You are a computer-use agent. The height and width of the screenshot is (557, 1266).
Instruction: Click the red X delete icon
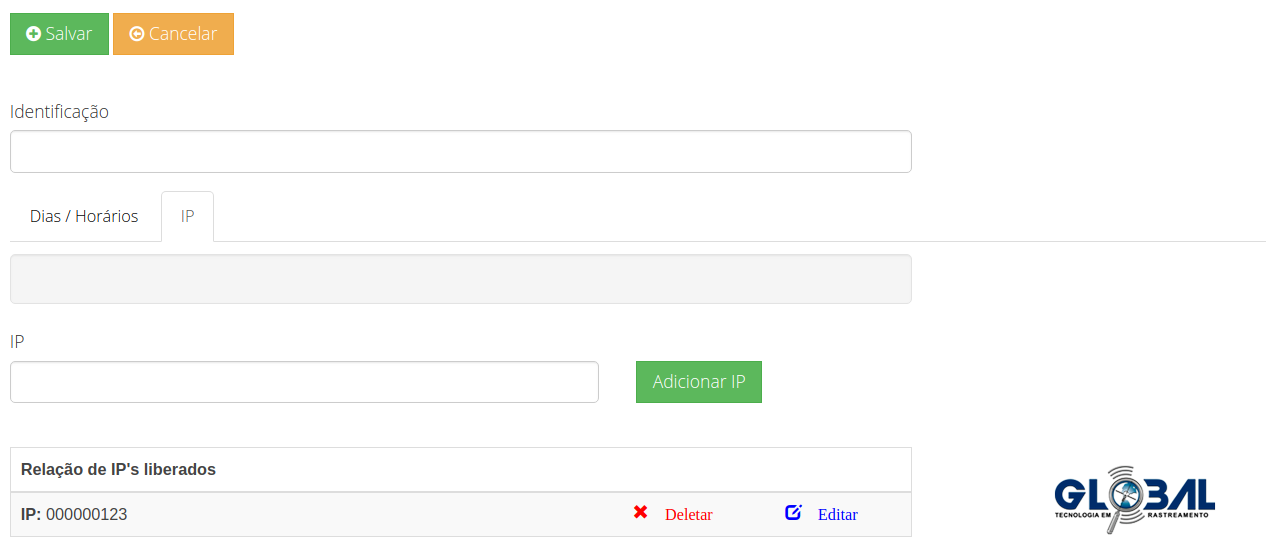point(641,512)
